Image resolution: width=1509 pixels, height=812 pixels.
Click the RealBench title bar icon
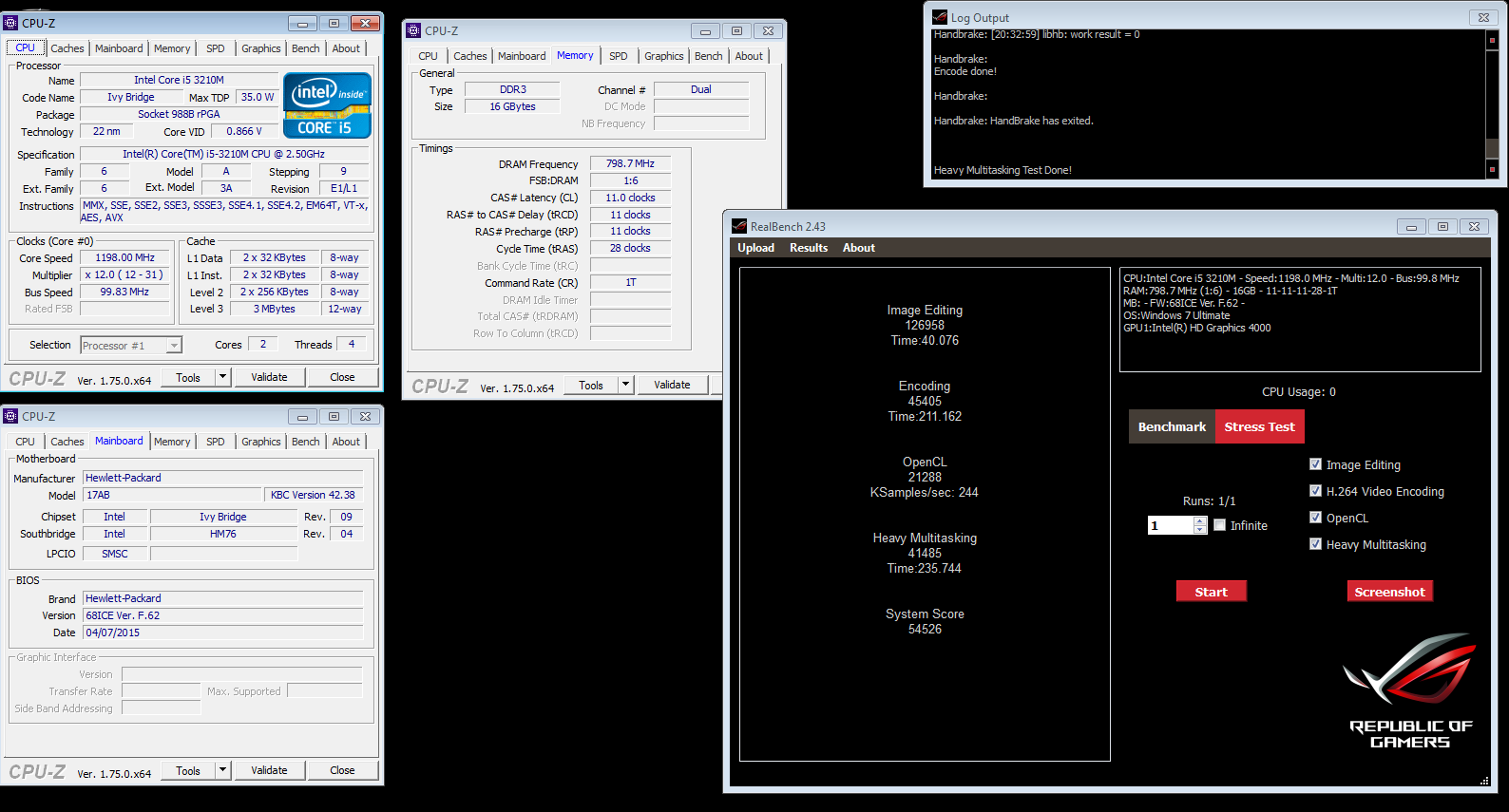[x=739, y=226]
